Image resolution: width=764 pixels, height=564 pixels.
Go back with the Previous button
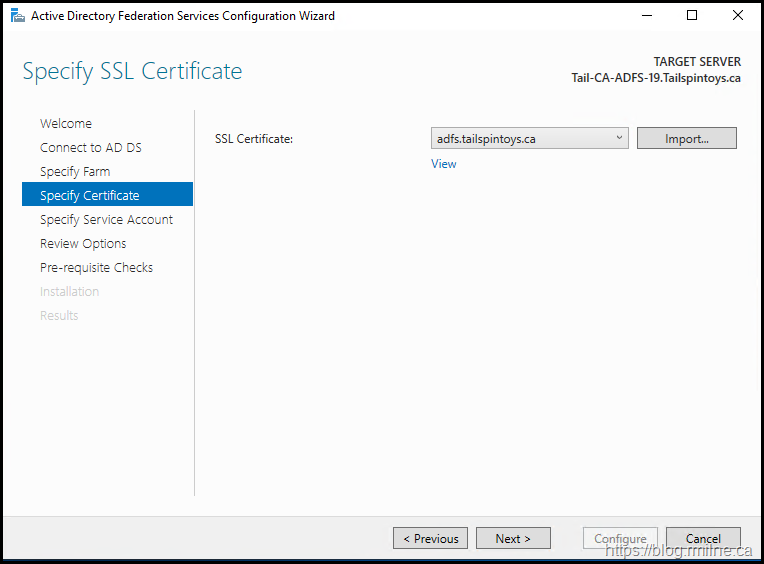pos(430,539)
